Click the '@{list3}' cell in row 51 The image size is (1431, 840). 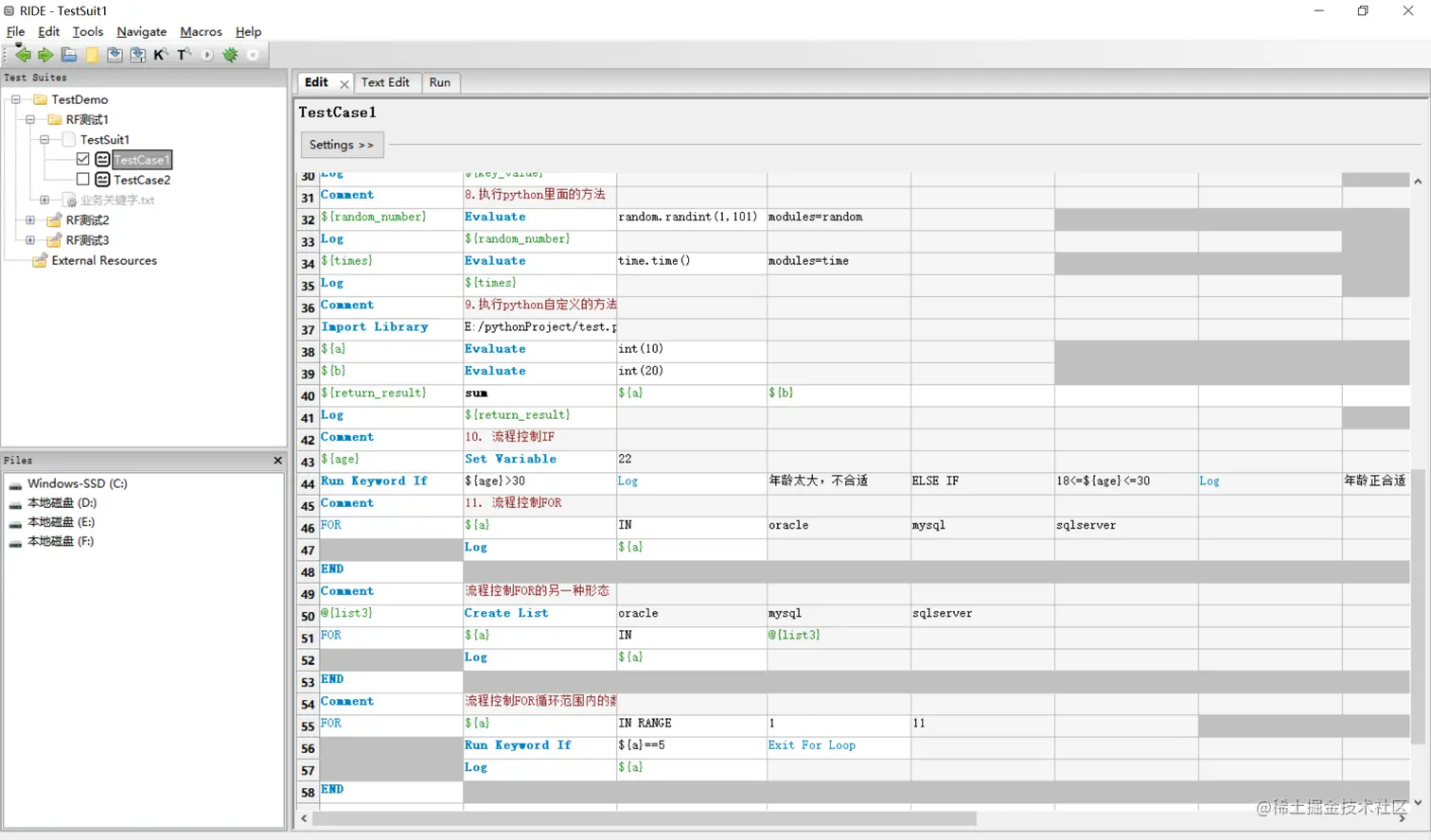pyautogui.click(x=839, y=636)
